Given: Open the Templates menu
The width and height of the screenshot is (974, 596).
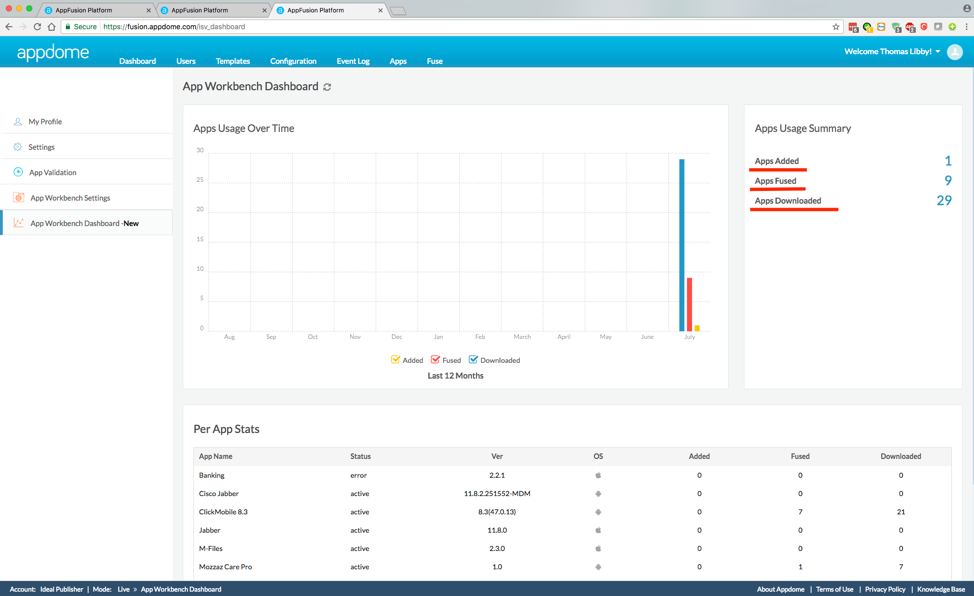Looking at the screenshot, I should (x=233, y=61).
